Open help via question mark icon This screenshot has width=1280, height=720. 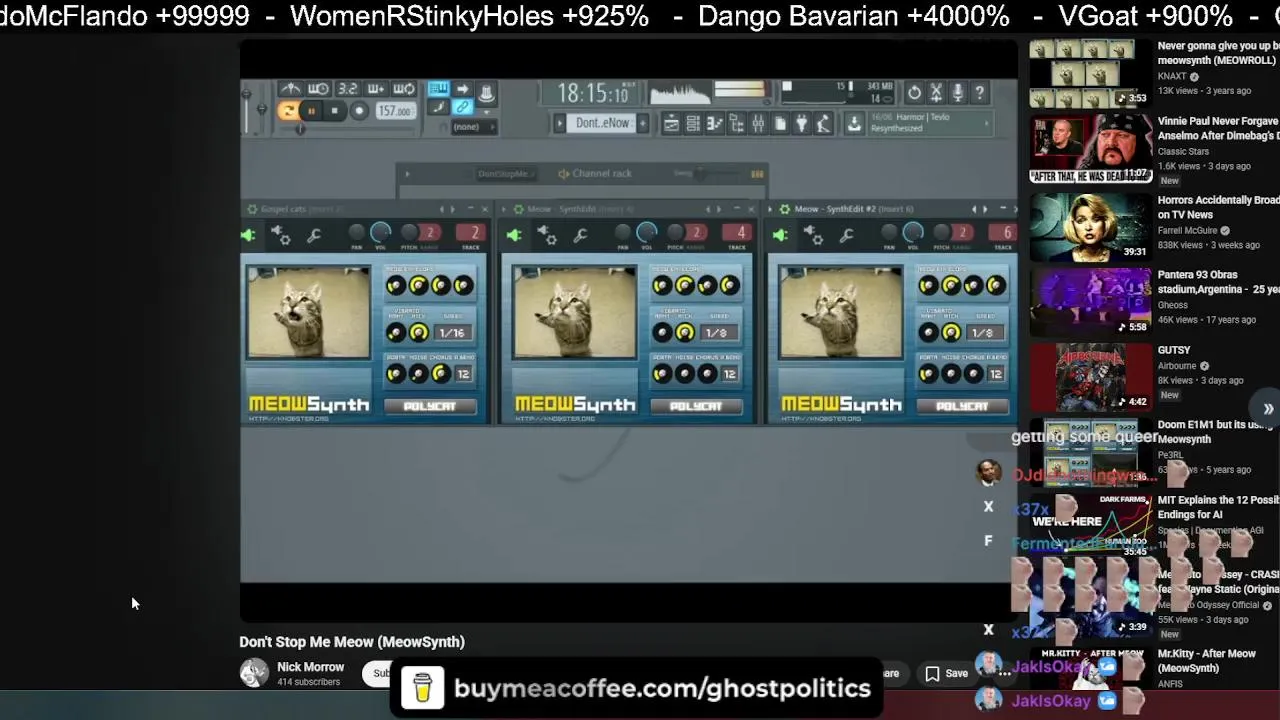pyautogui.click(x=980, y=93)
